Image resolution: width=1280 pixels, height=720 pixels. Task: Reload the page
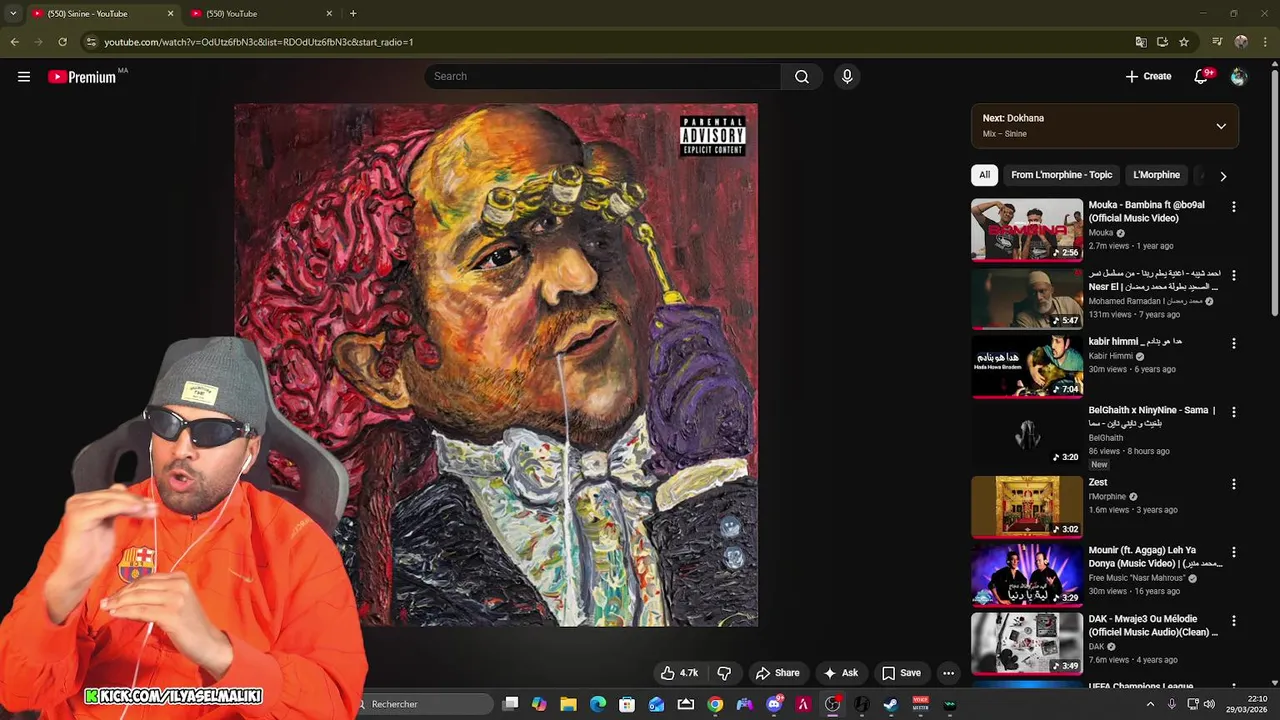62,42
